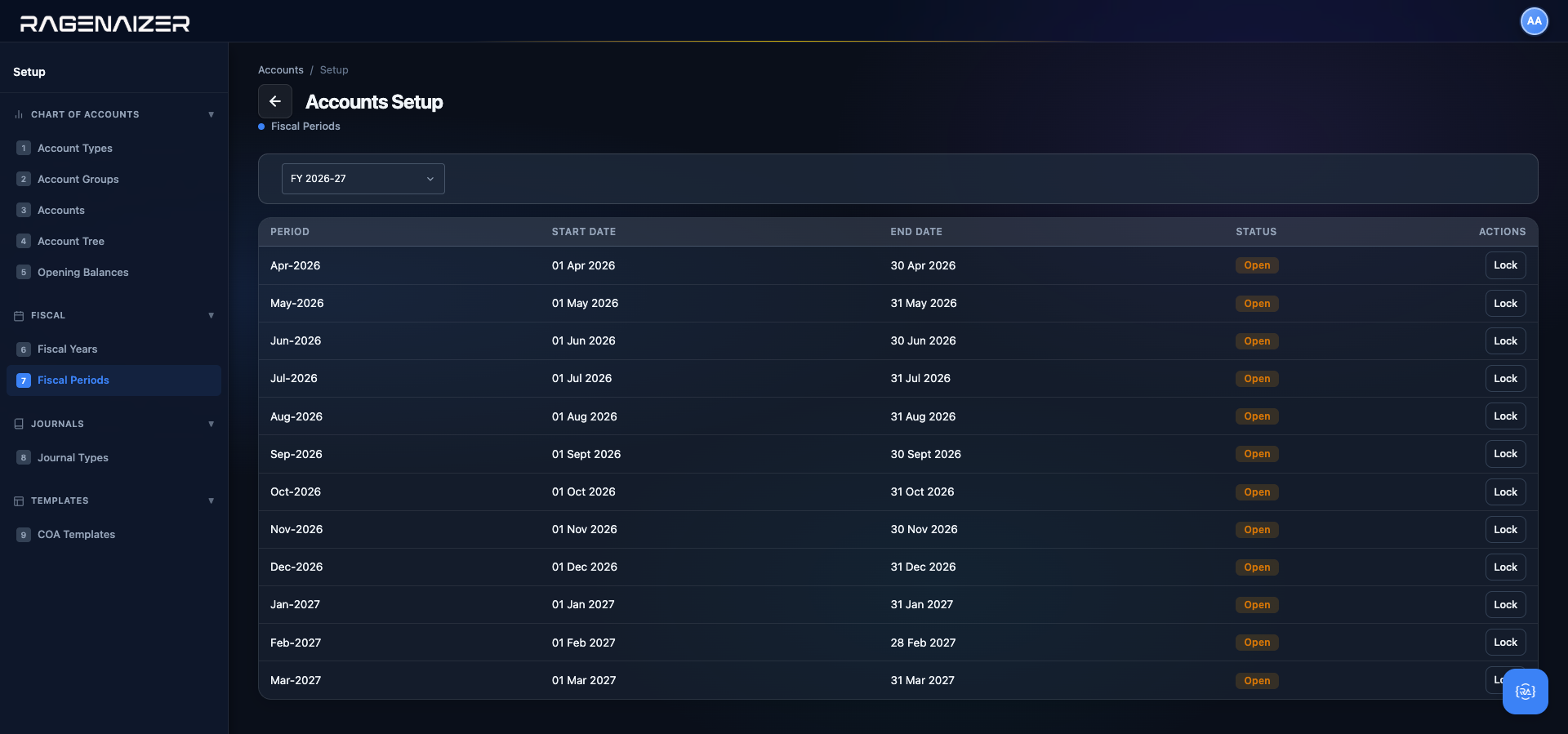Lock the Feb-2027 period

pos(1505,643)
